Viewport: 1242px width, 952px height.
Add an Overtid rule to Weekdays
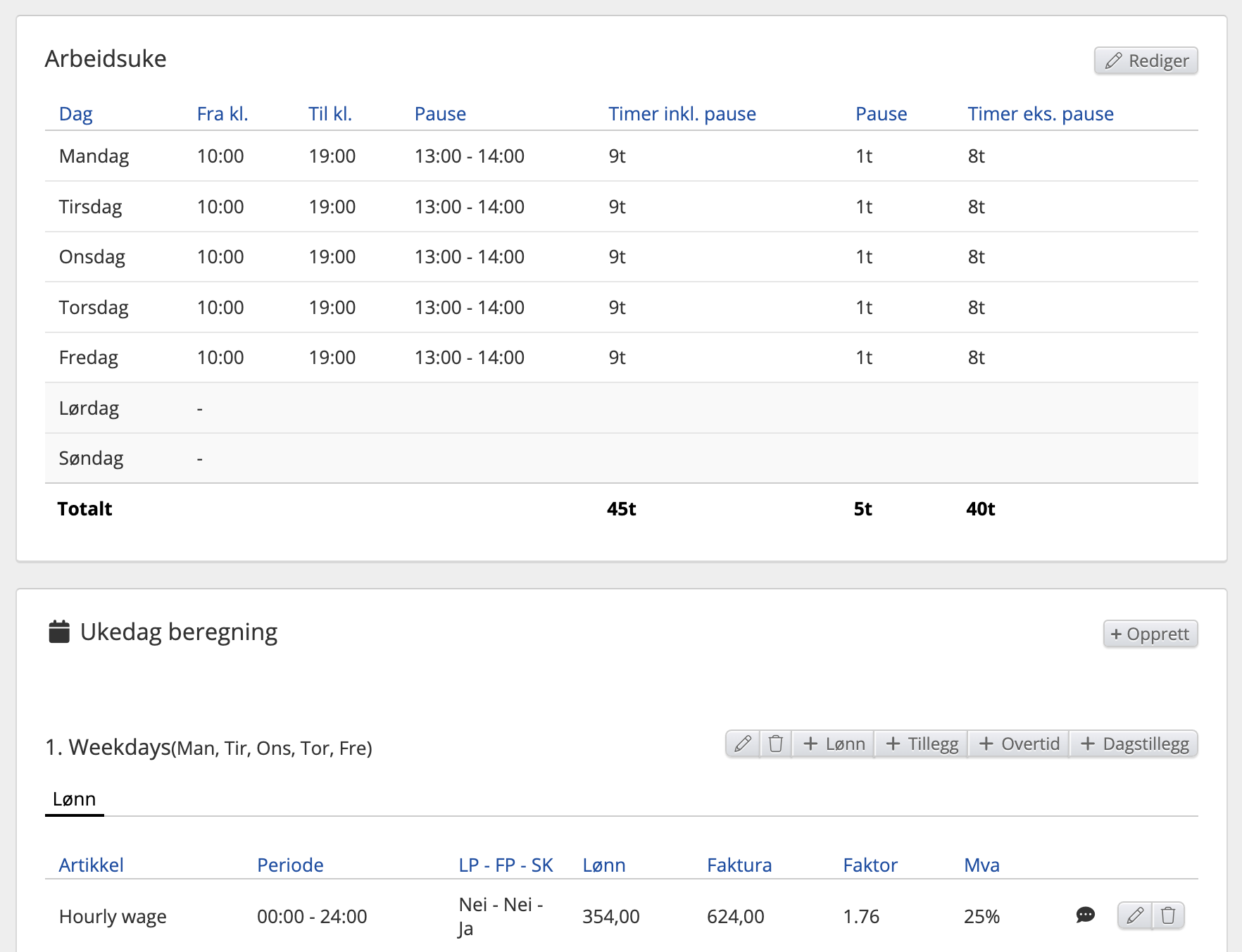[x=1019, y=744]
